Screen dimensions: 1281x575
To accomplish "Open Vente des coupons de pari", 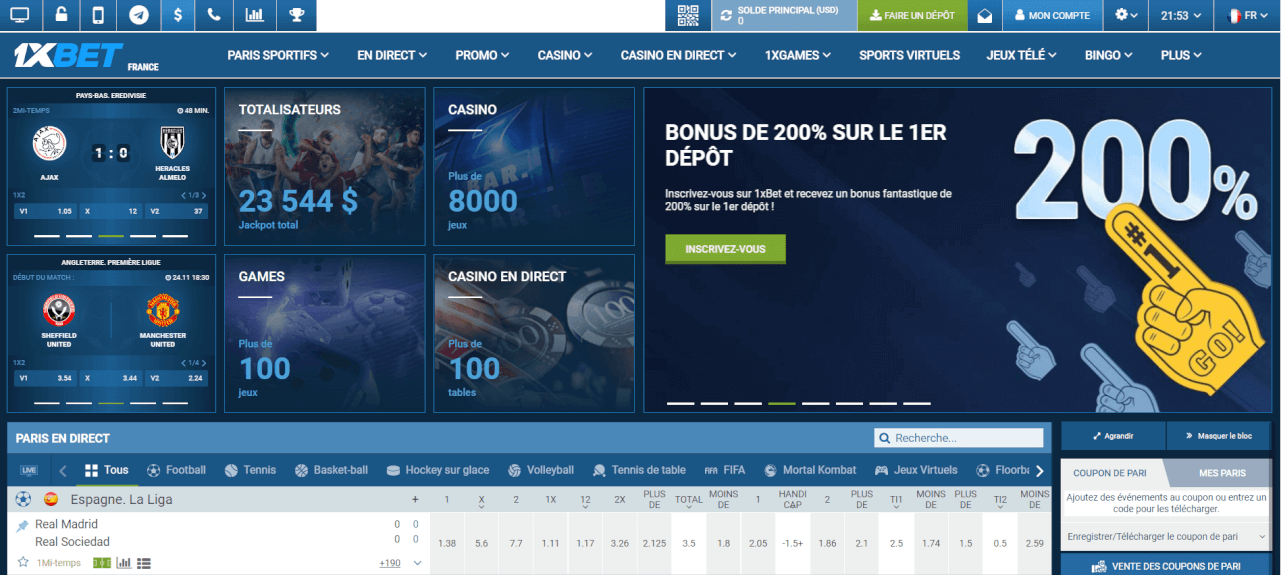I will (1166, 566).
